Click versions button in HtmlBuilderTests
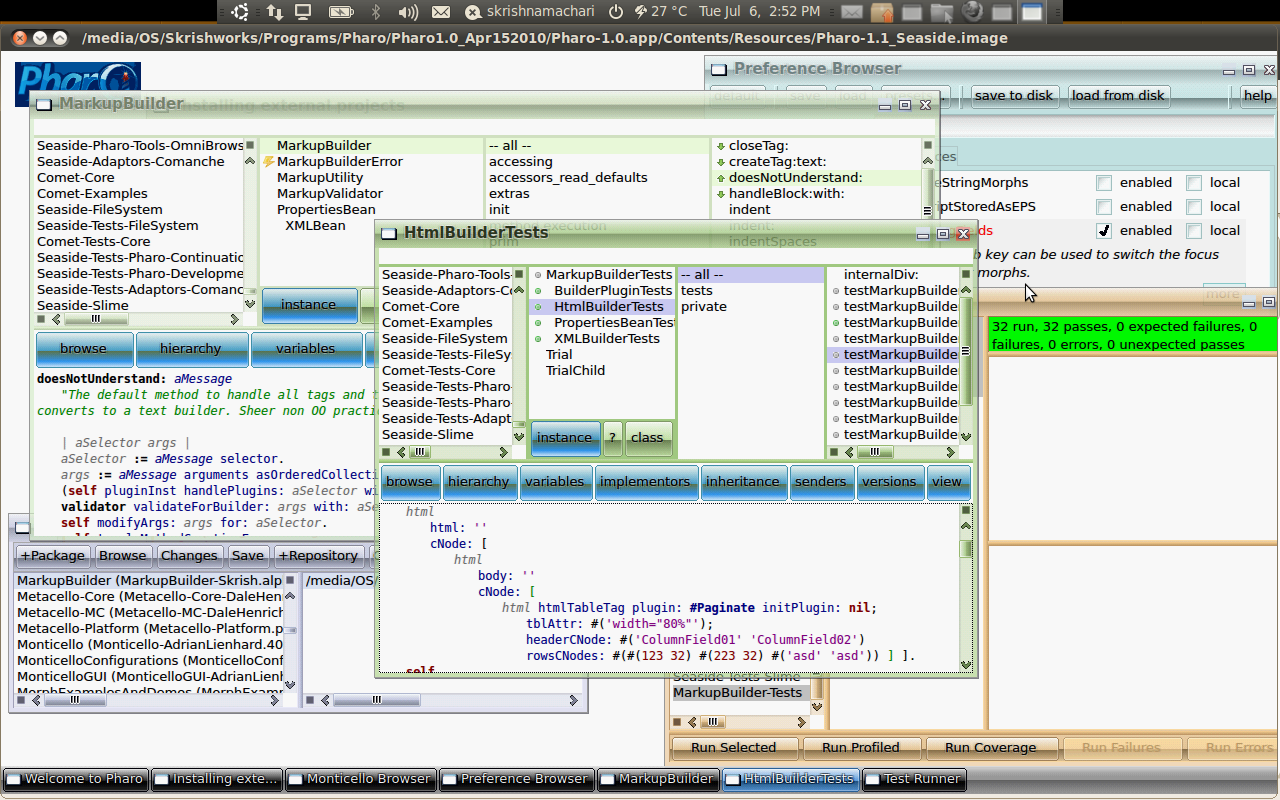The width and height of the screenshot is (1280, 800). pyautogui.click(x=889, y=482)
